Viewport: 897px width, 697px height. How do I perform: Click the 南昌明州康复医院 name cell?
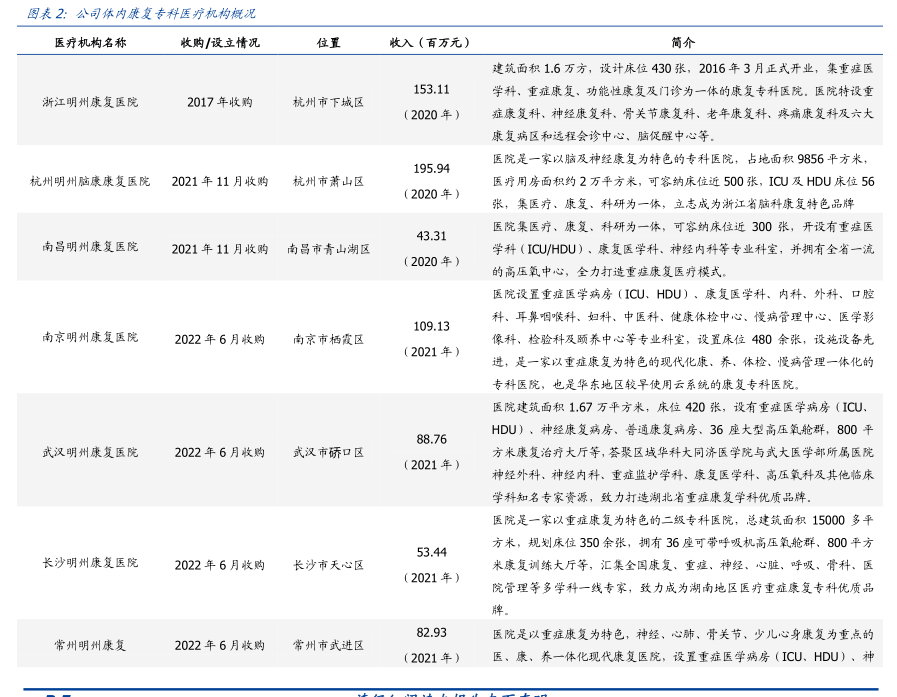click(90, 247)
